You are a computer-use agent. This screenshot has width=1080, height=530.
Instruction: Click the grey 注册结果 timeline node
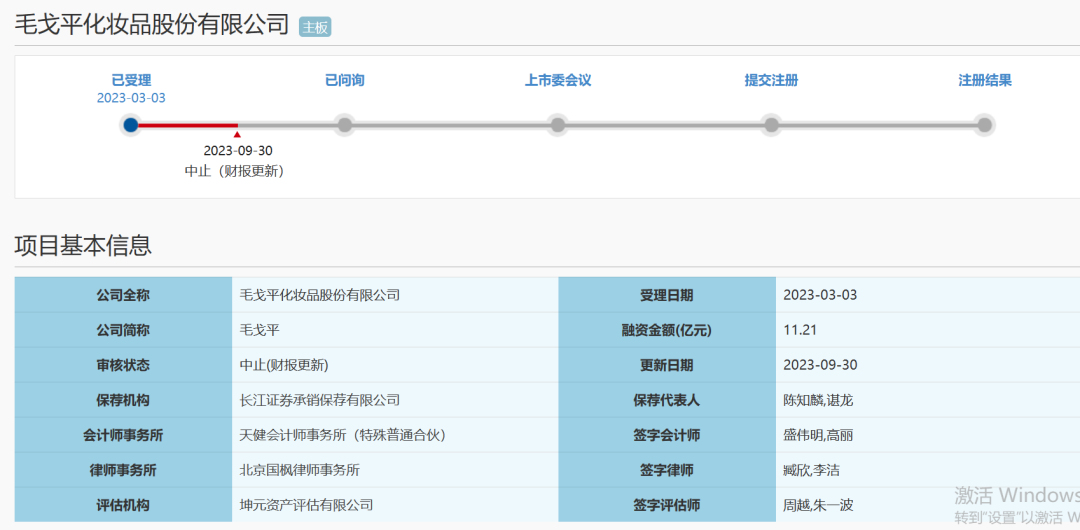(985, 125)
